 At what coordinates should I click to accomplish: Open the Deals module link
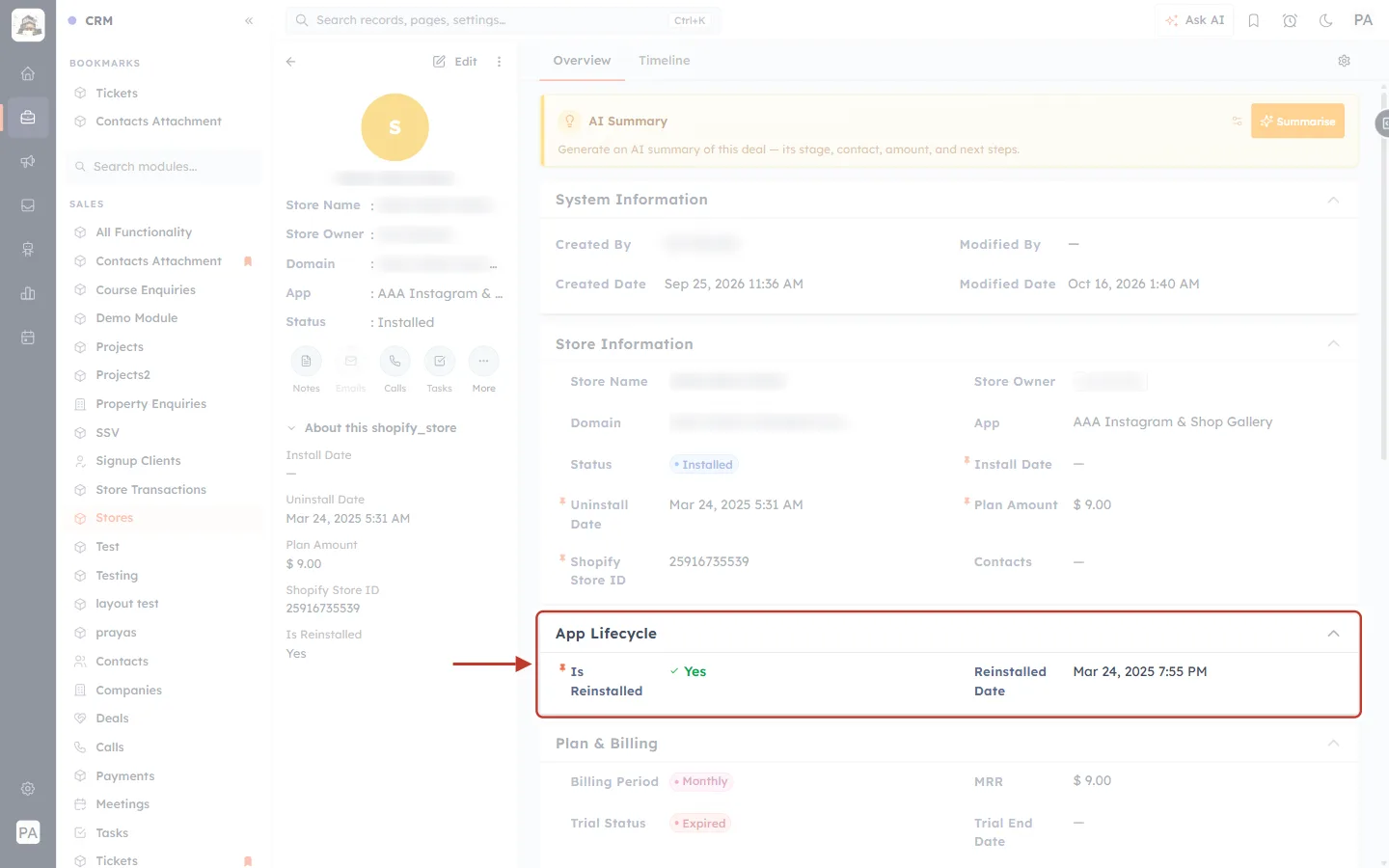pyautogui.click(x=112, y=719)
